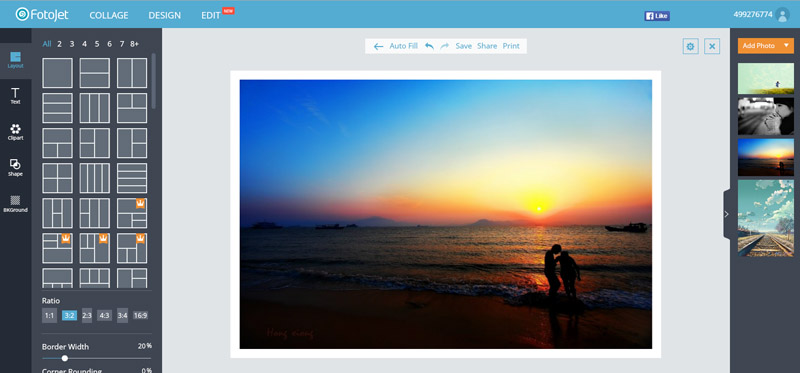Select the 16:9 ratio option
This screenshot has height=373, width=800.
click(140, 315)
